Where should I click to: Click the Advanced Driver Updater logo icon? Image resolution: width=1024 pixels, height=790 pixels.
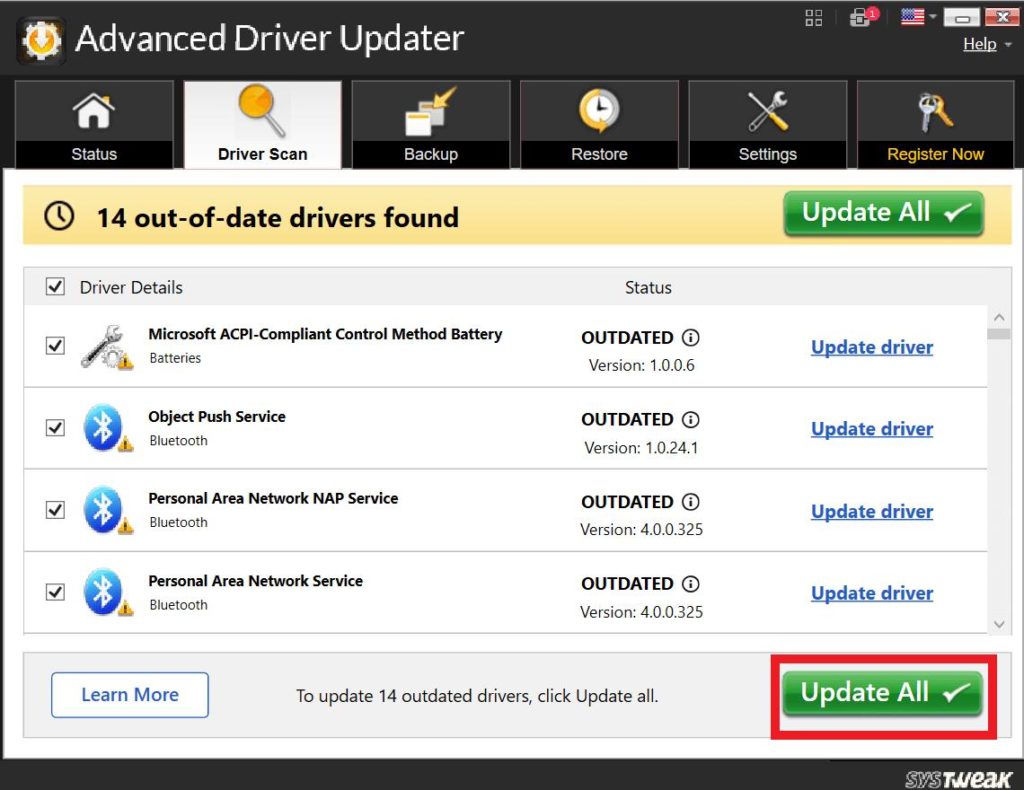[41, 39]
